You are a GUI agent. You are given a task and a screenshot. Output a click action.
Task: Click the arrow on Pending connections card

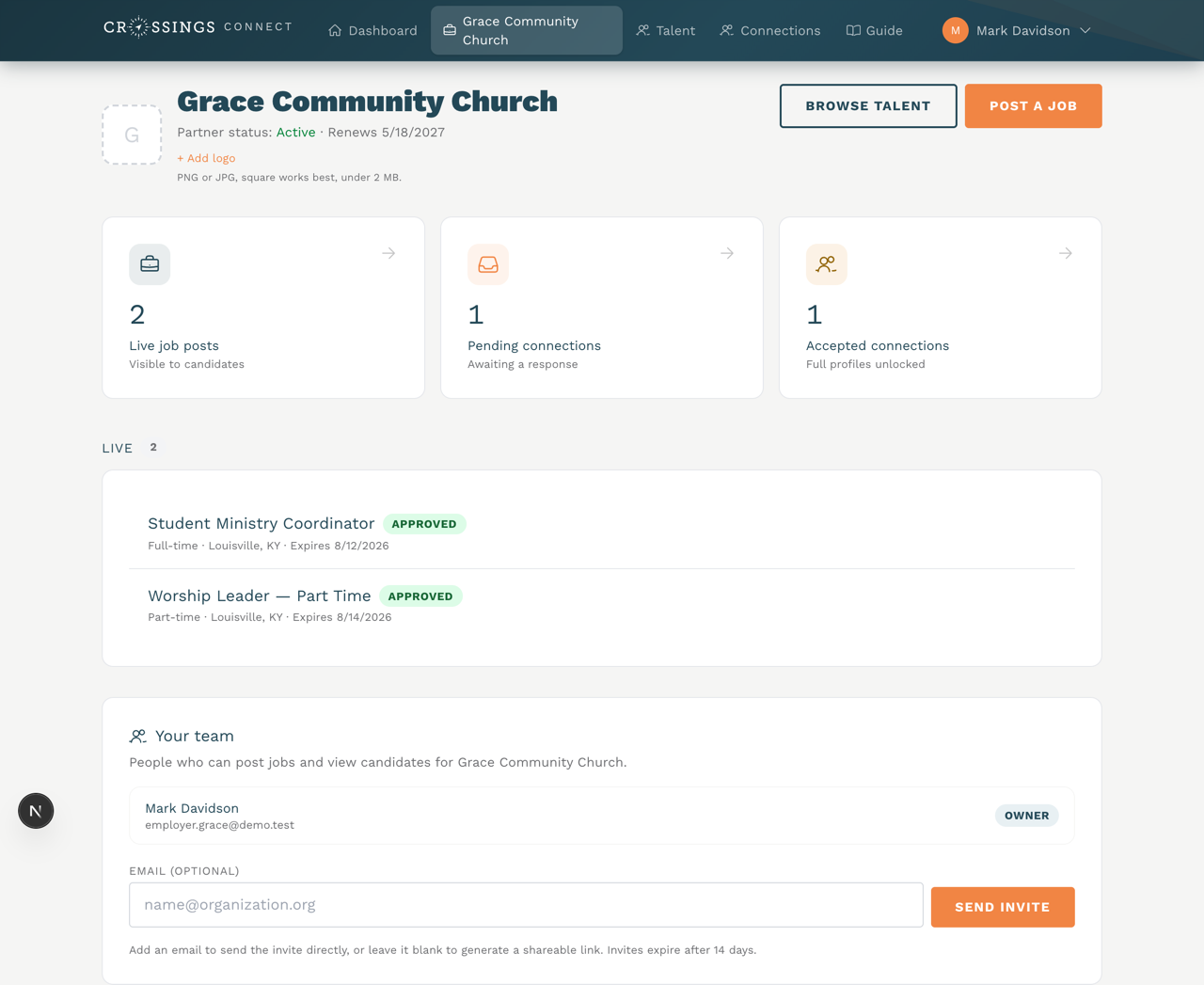point(727,253)
